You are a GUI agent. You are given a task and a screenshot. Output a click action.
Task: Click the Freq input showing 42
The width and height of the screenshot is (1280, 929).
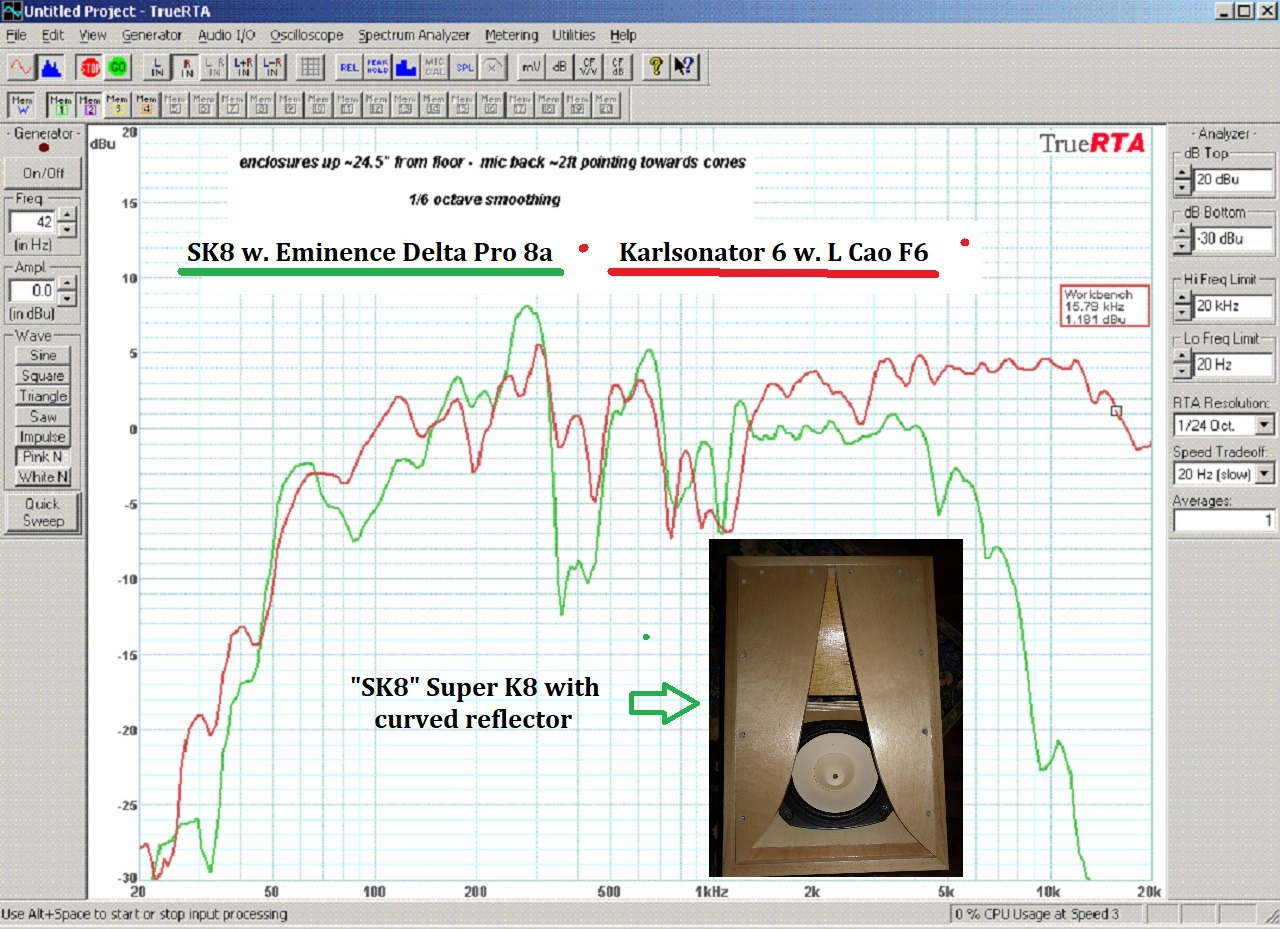point(33,222)
